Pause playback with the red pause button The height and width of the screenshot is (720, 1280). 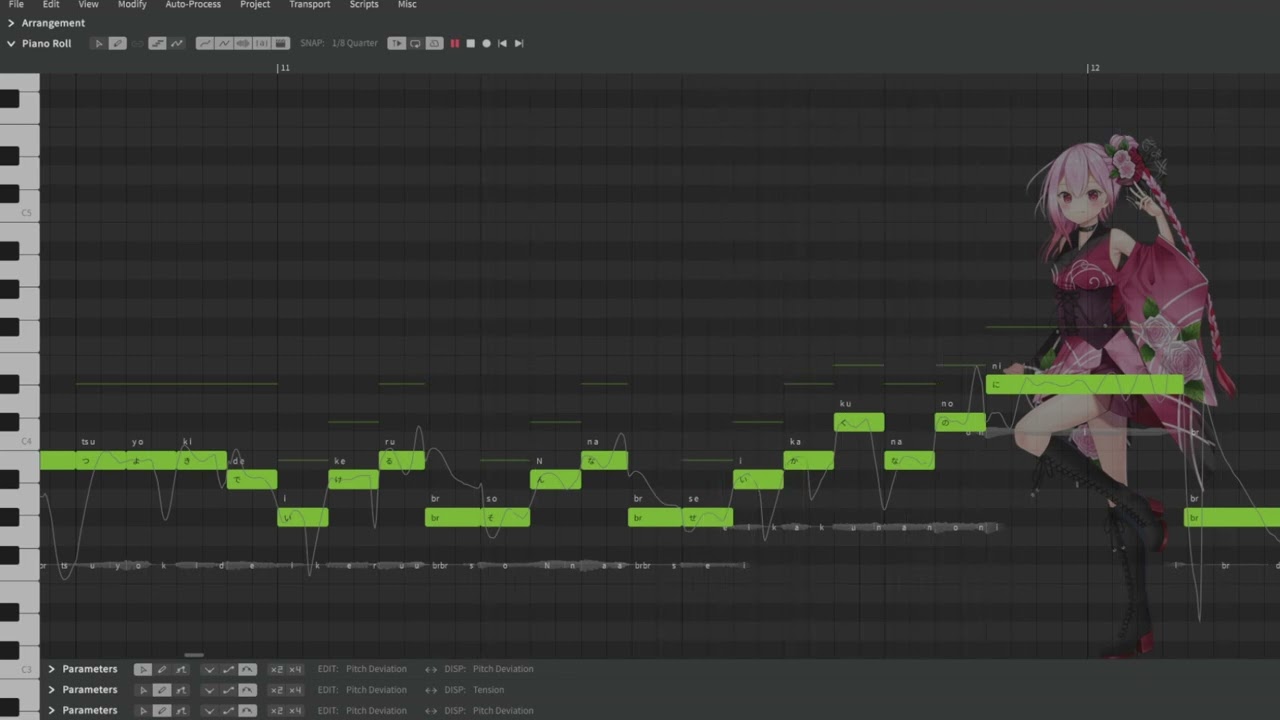pyautogui.click(x=454, y=43)
